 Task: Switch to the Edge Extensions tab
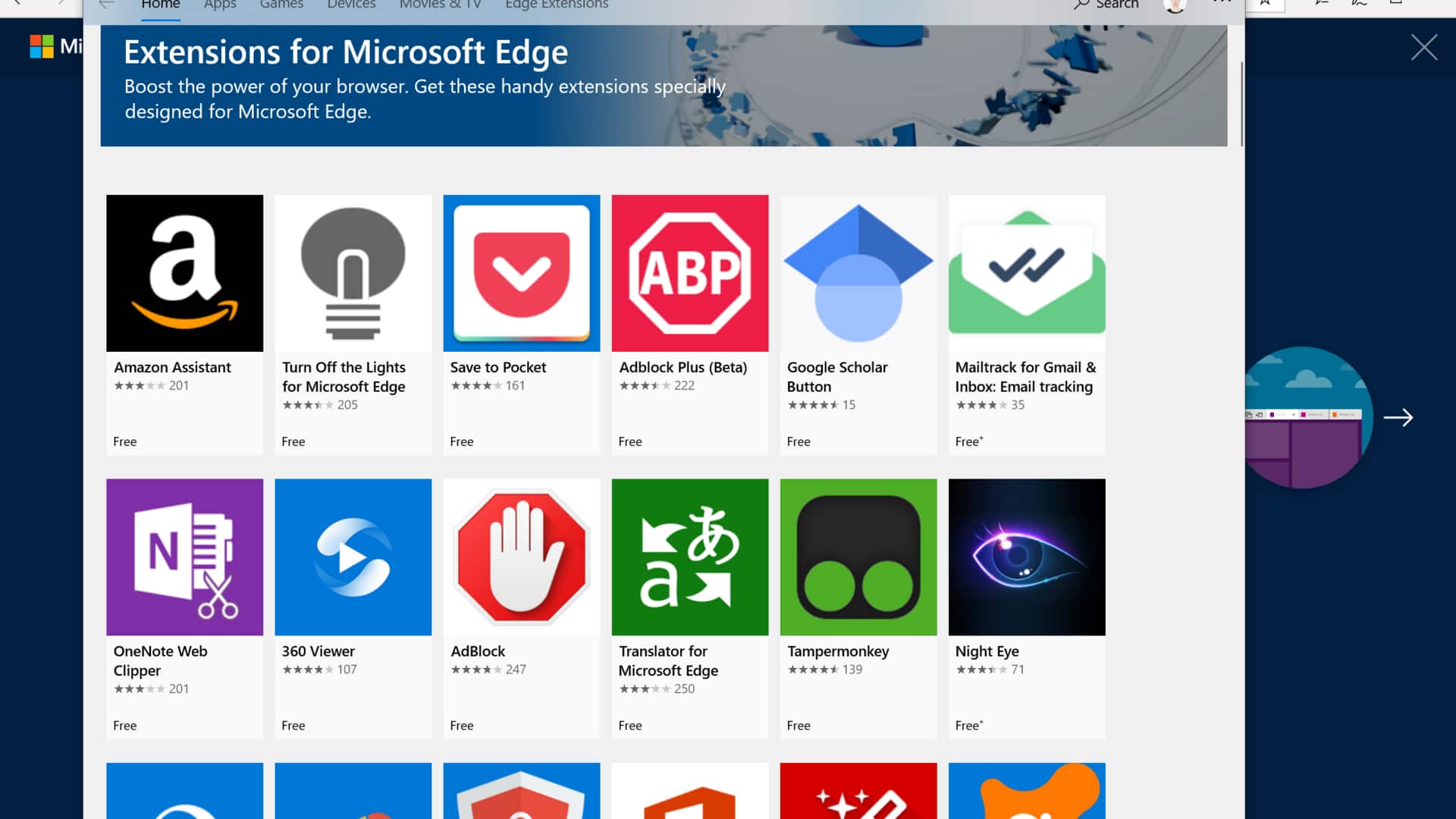557,5
